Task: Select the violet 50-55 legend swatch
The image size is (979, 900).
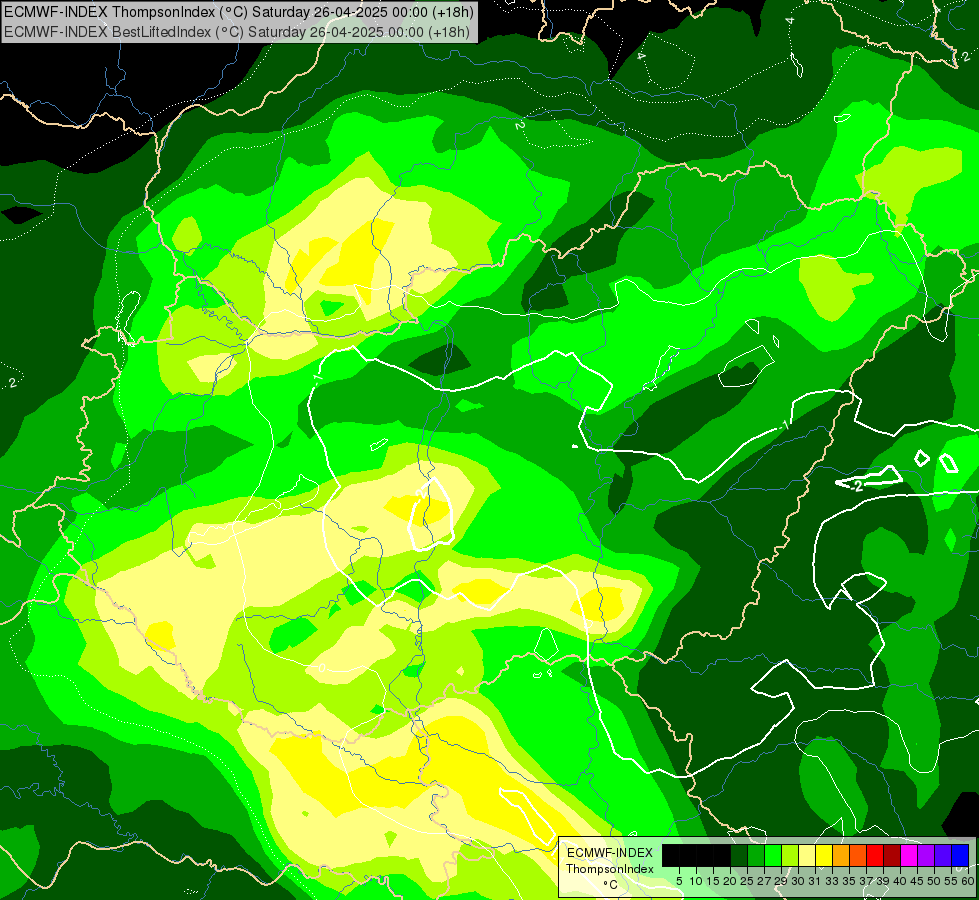Action: point(943,856)
